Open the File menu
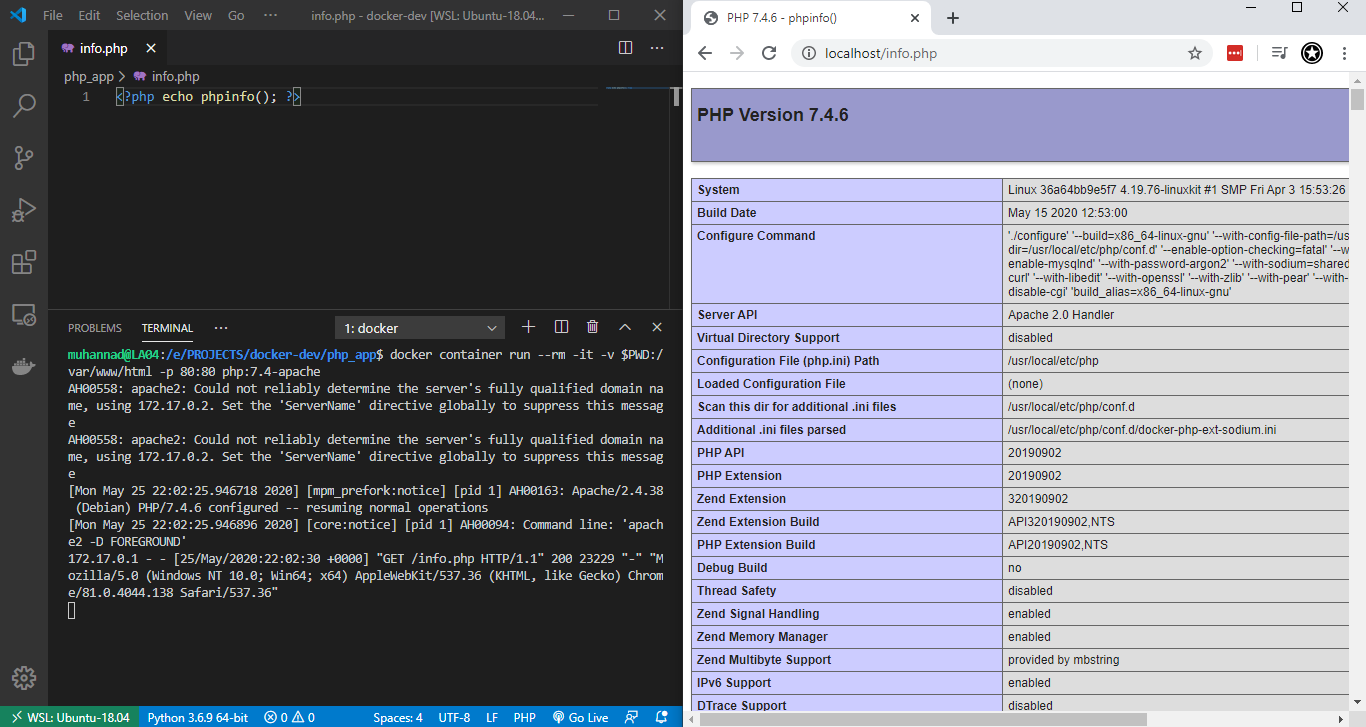Screen dimensions: 1366x727 (x=51, y=15)
